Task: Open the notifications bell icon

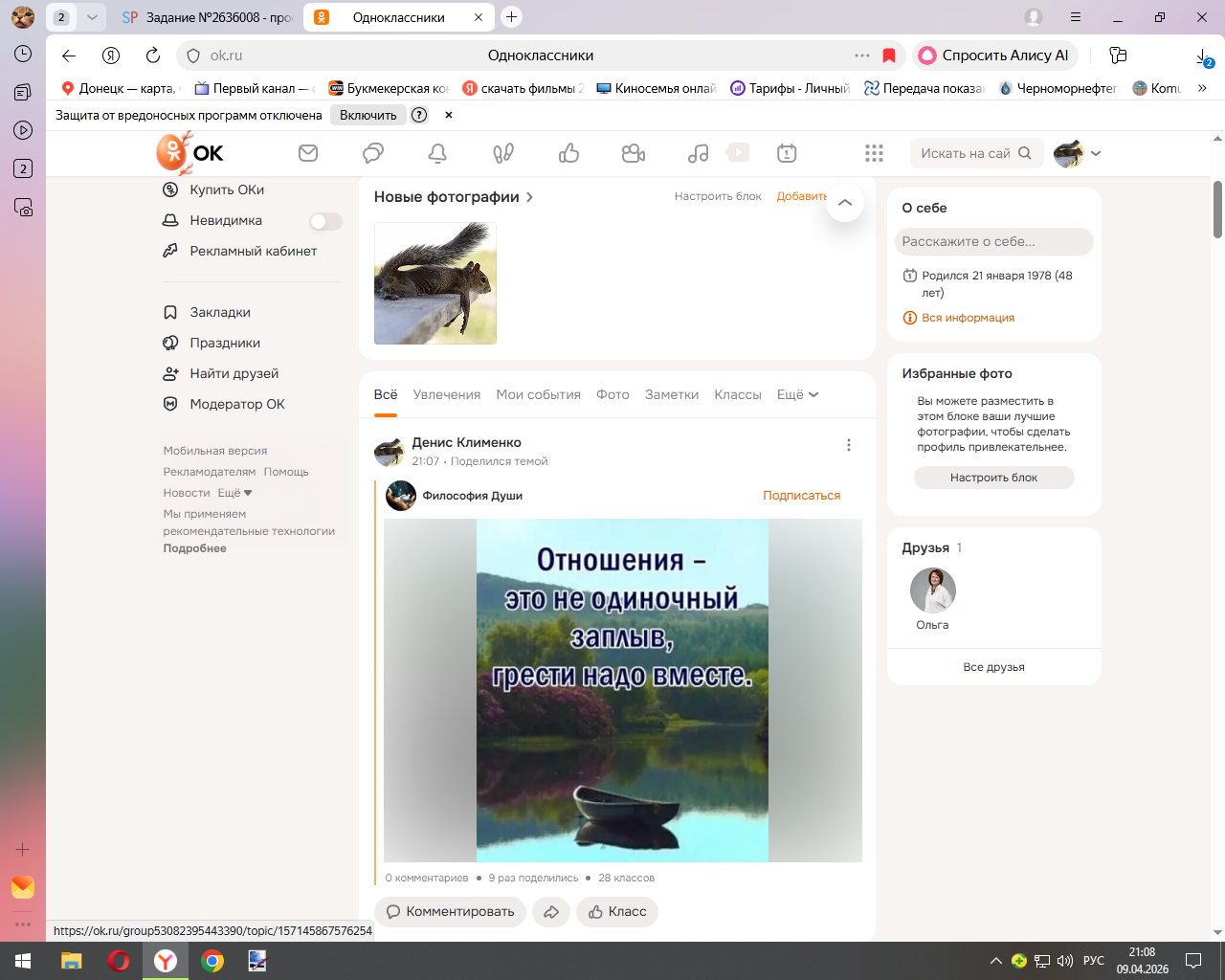Action: point(437,153)
